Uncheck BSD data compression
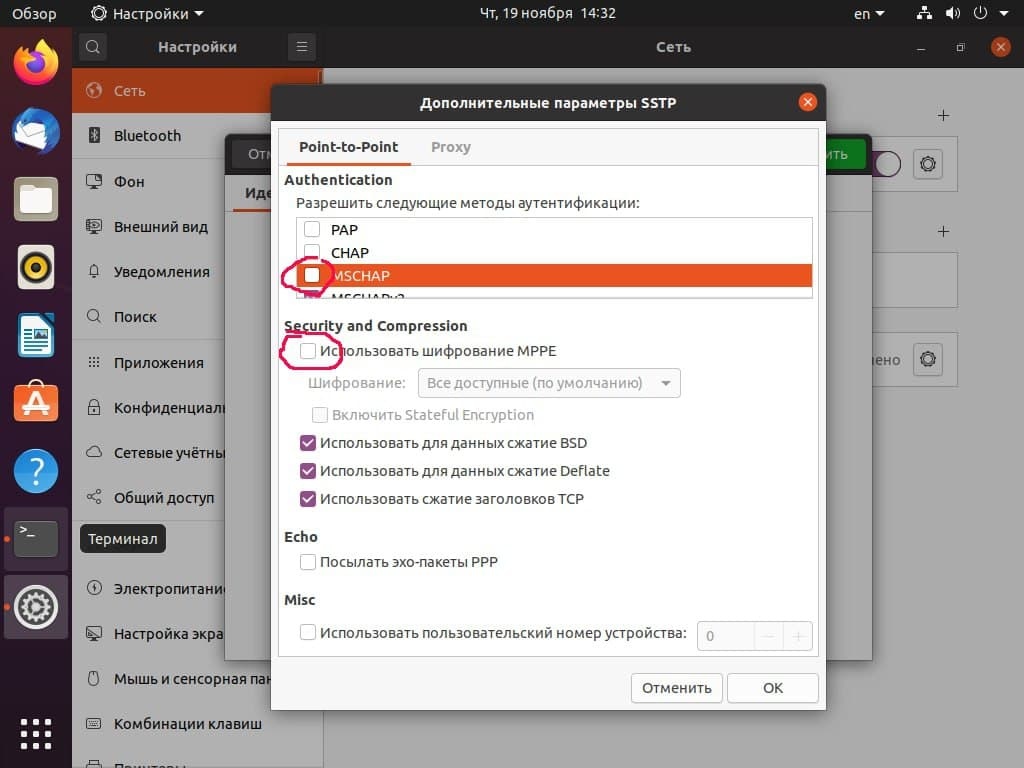Screen dimensions: 1024x768 click(308, 443)
